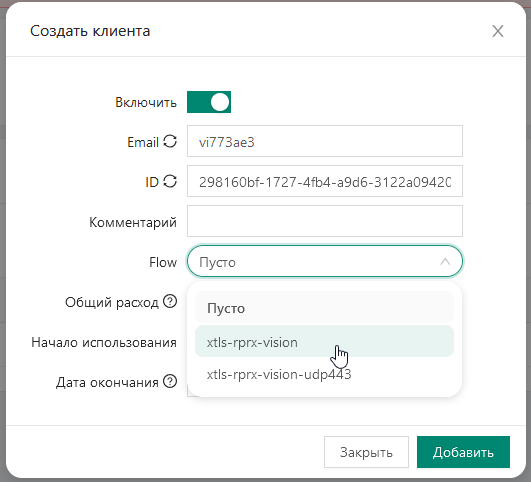Click the Flow label
The image size is (531, 482).
tap(163, 262)
